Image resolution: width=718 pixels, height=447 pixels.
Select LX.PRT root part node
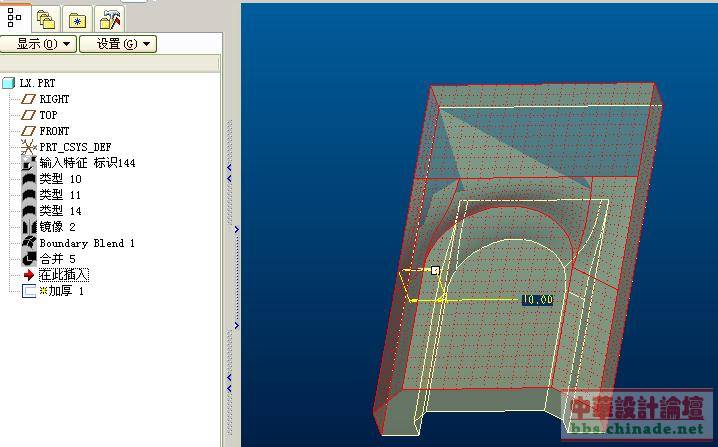[37, 83]
